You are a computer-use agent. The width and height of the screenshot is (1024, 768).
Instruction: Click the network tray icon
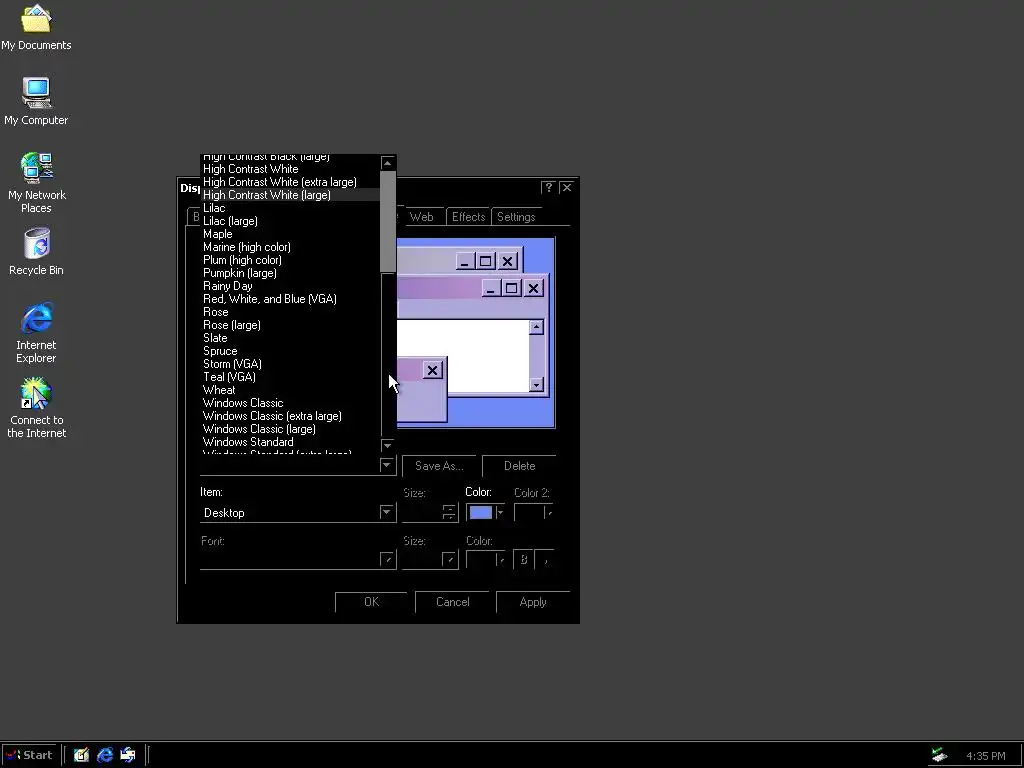(939, 756)
